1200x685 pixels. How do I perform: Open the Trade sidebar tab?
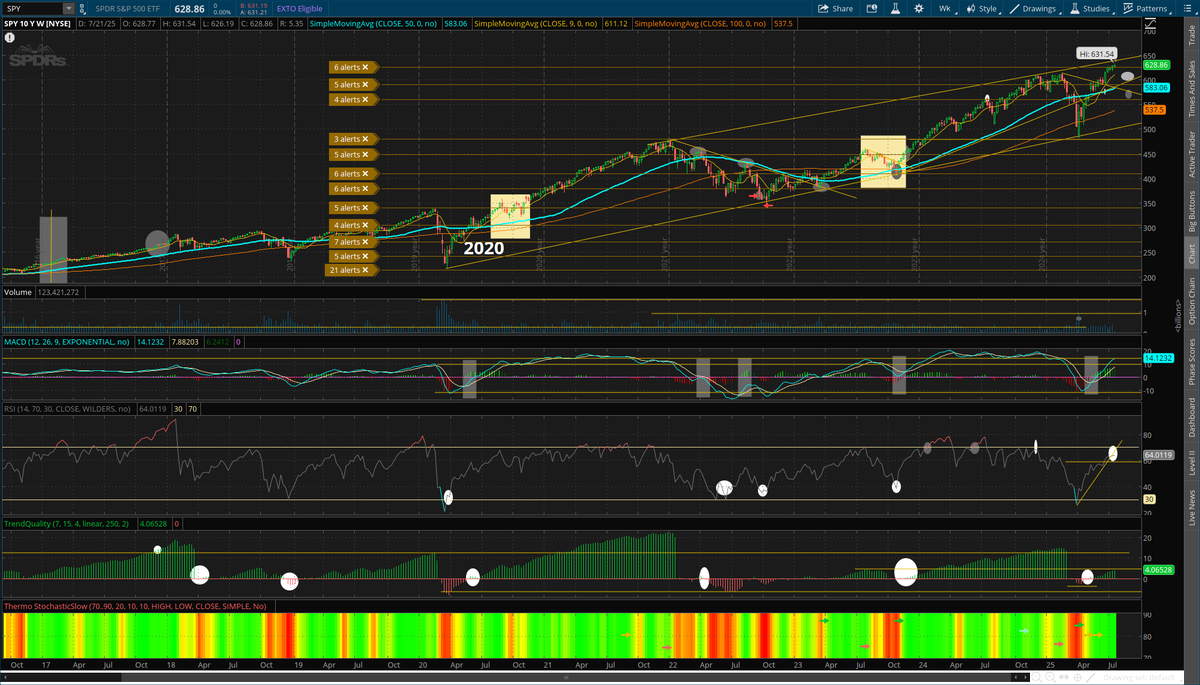(1191, 35)
